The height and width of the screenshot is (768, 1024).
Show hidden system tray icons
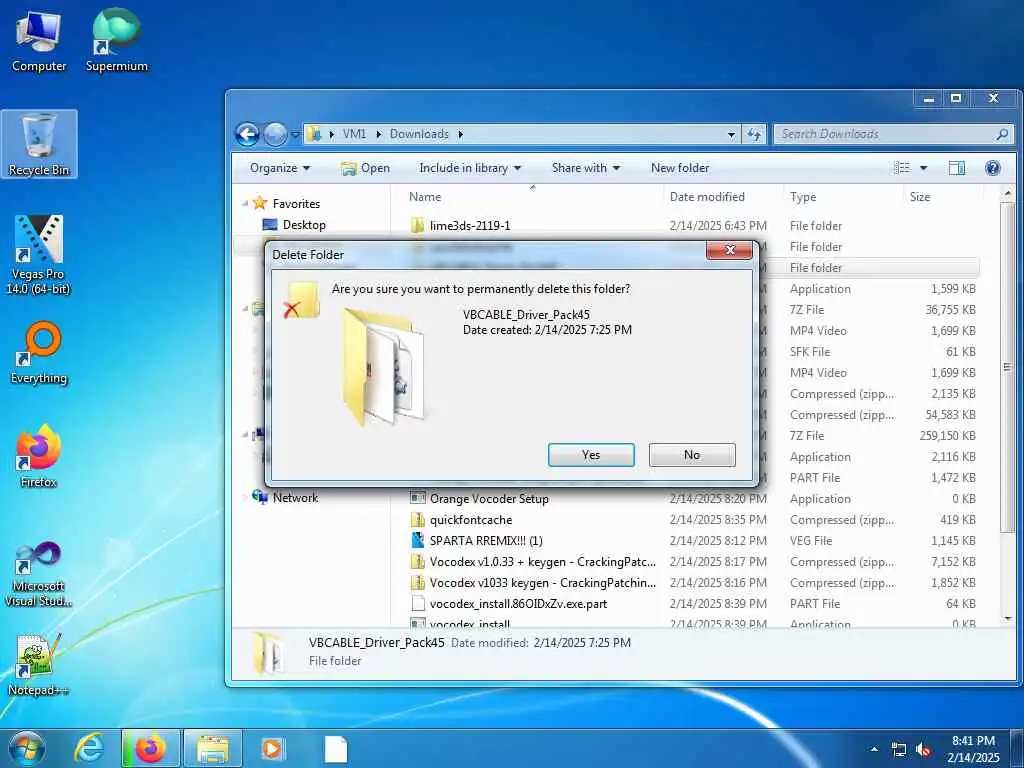874,749
